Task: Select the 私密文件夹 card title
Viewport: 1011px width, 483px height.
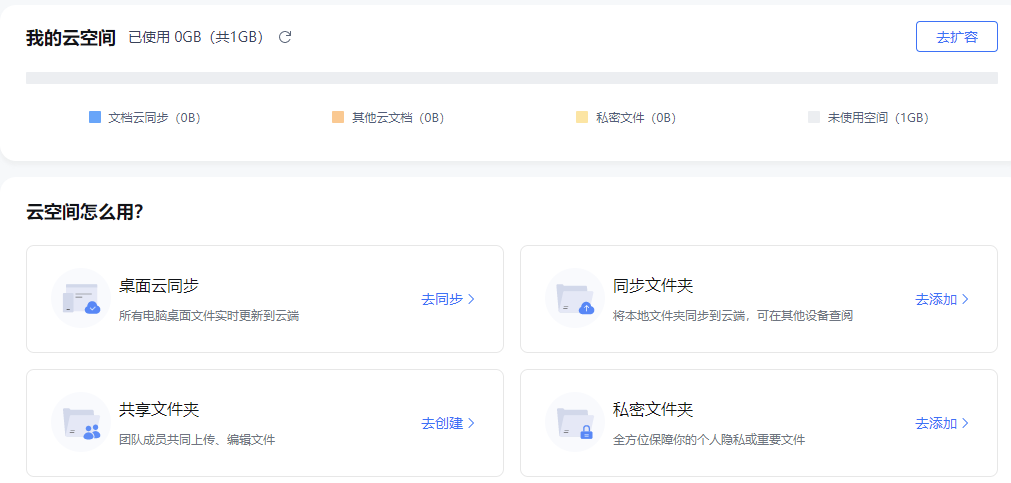Action: [653, 409]
